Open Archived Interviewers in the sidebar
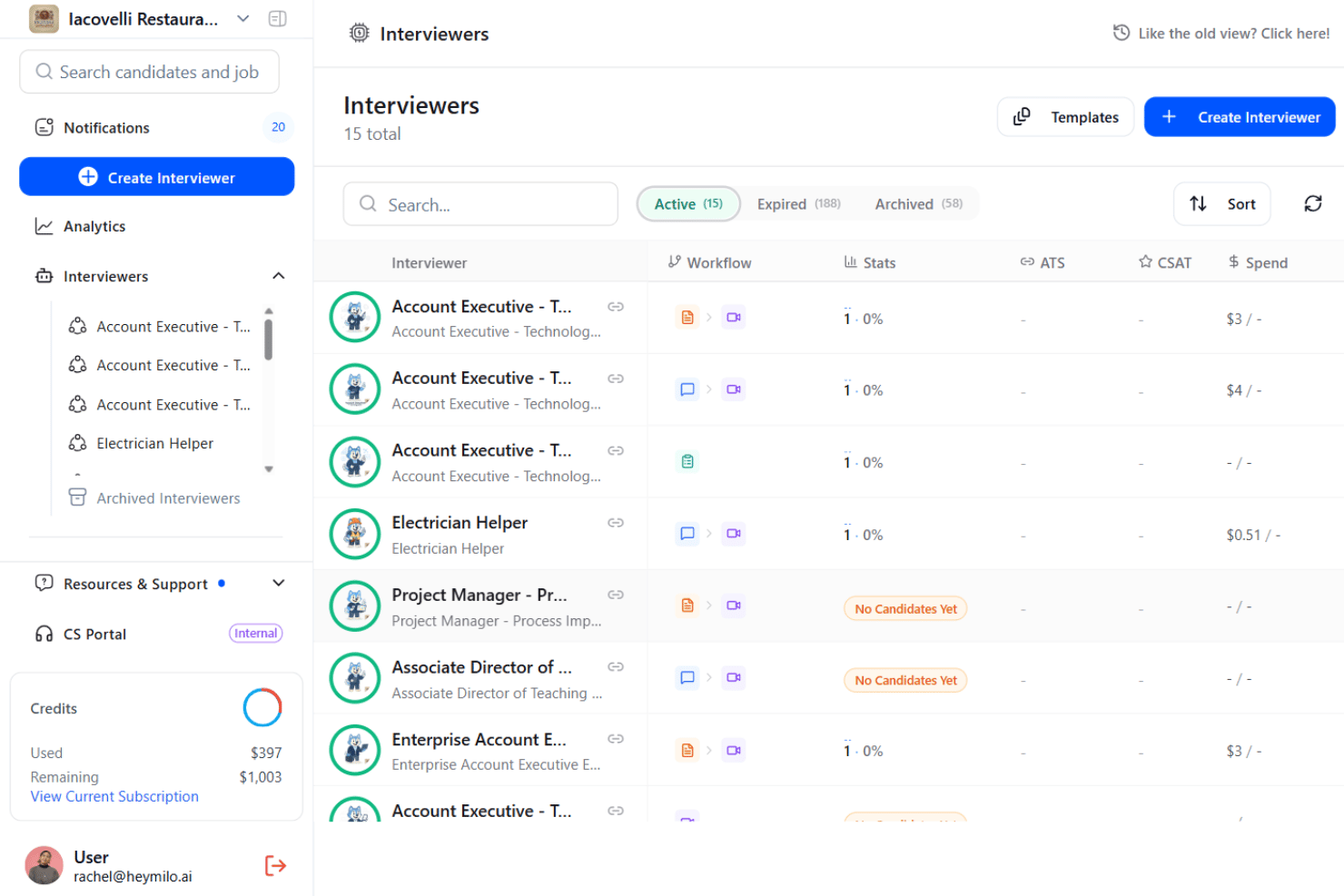This screenshot has width=1344, height=896. [168, 498]
